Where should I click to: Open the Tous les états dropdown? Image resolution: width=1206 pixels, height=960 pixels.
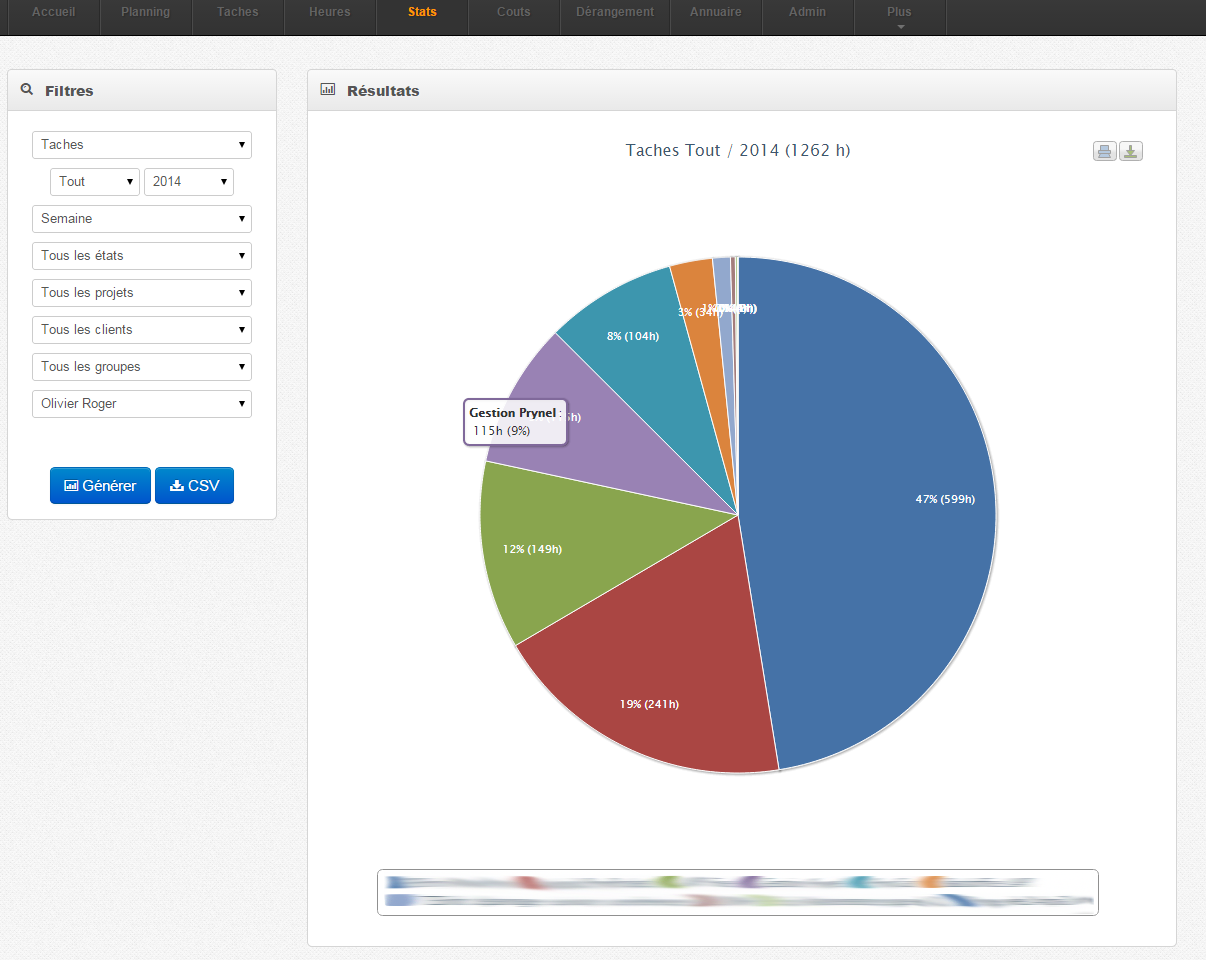142,256
